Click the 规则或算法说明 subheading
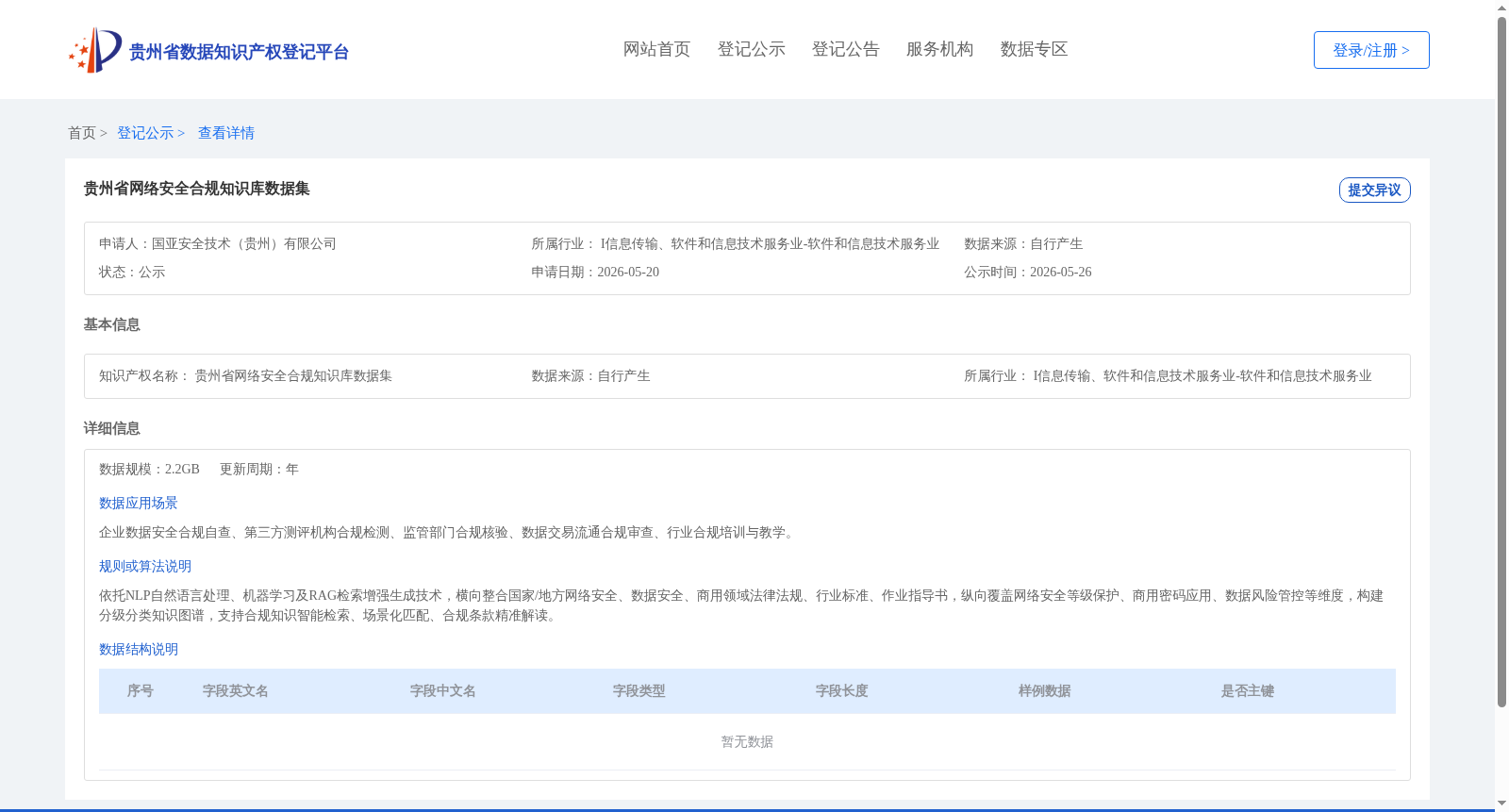 145,566
